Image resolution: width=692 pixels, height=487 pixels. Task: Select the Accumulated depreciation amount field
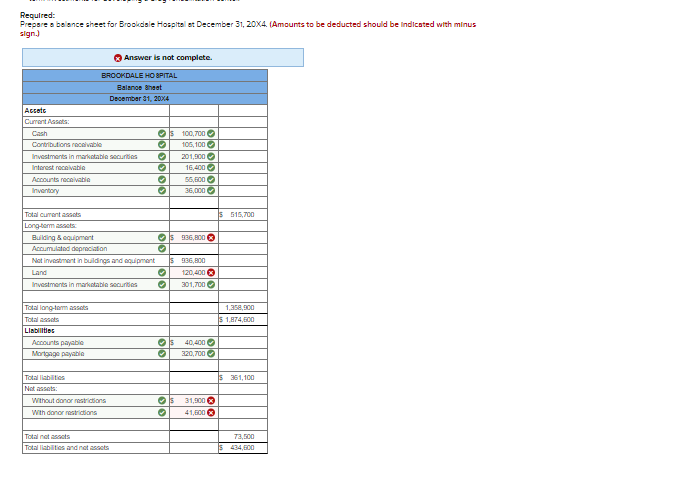pos(194,249)
